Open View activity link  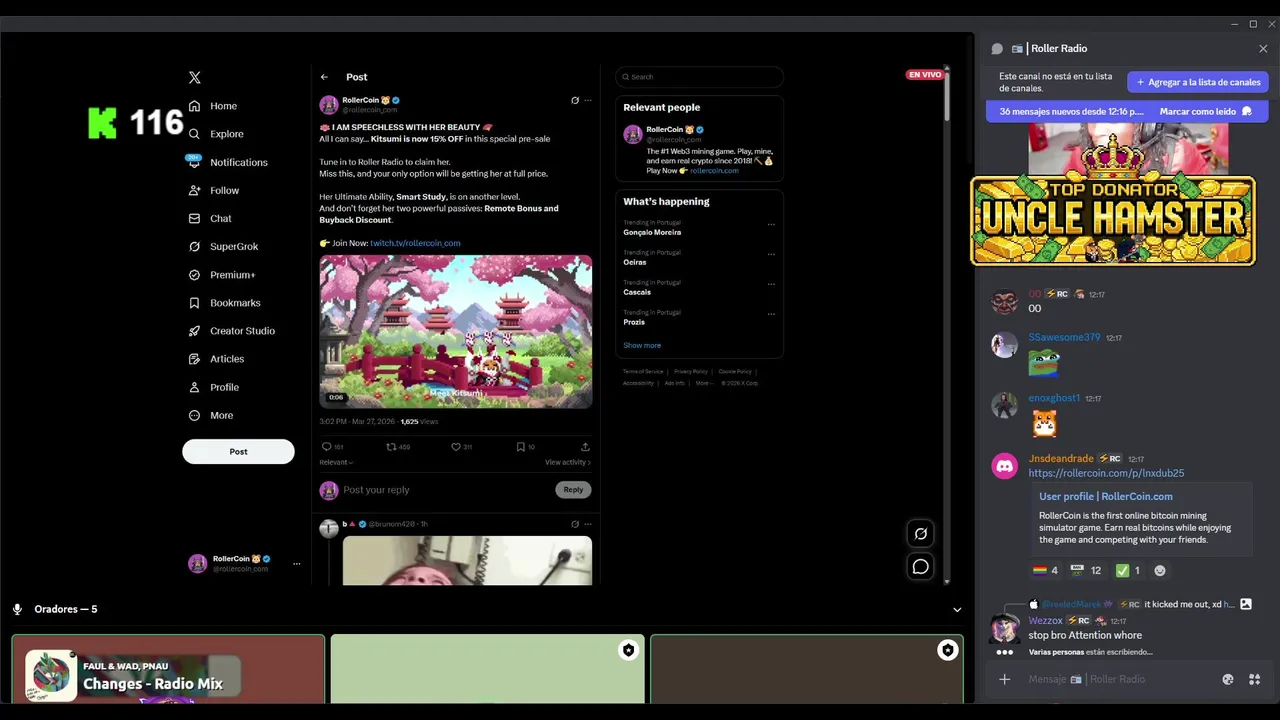[x=568, y=462]
